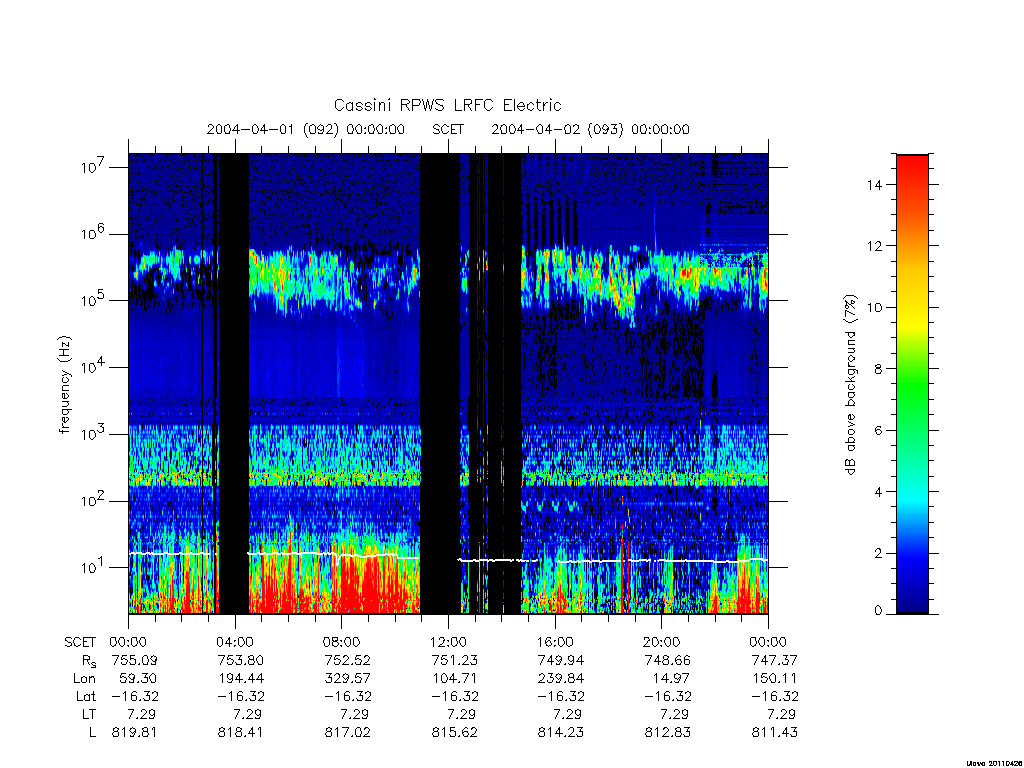Screen dimensions: 1024x768
Task: Click the "LT" row label
Action: coord(89,714)
